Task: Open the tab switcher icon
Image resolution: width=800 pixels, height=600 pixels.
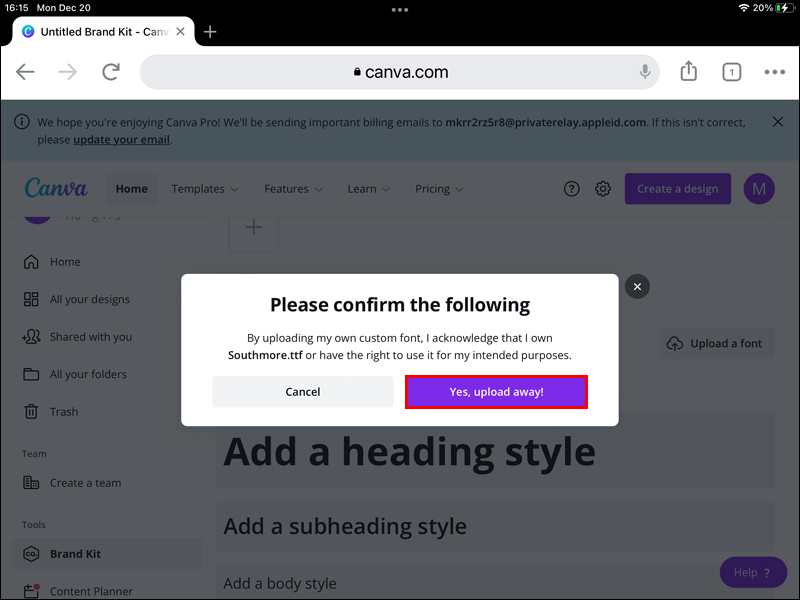Action: point(732,72)
